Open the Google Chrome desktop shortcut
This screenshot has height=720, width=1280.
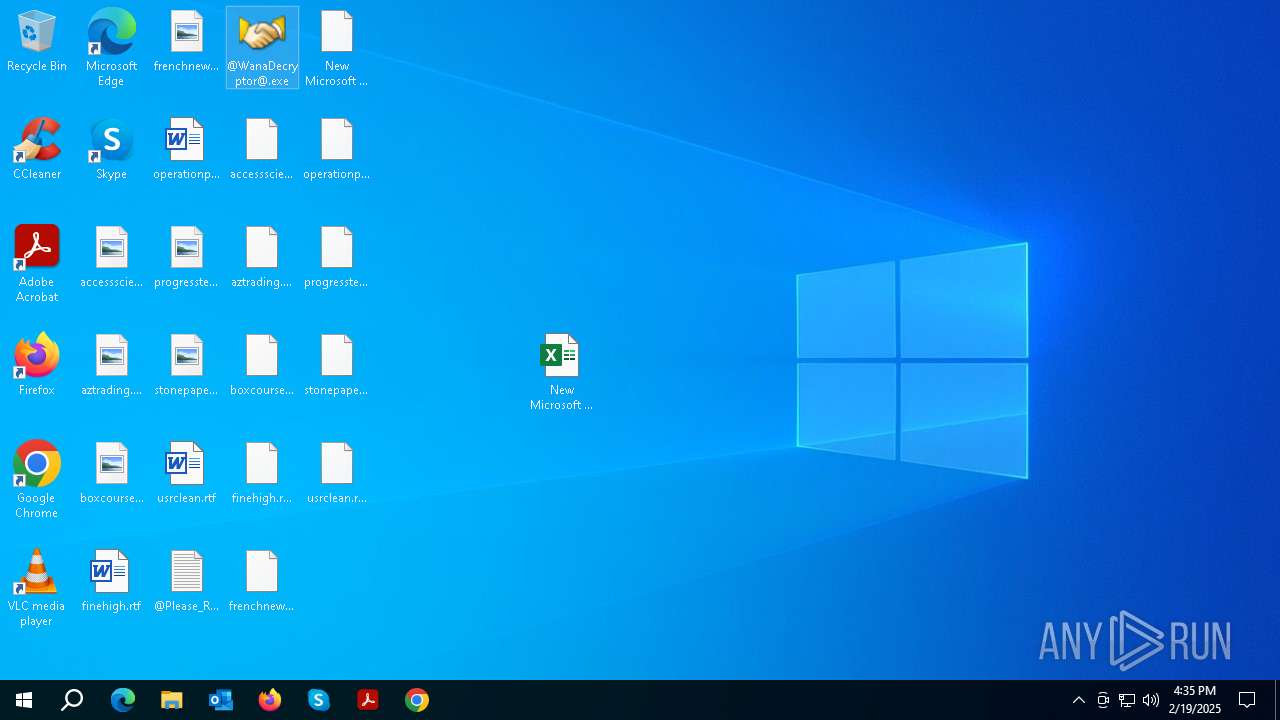point(37,479)
